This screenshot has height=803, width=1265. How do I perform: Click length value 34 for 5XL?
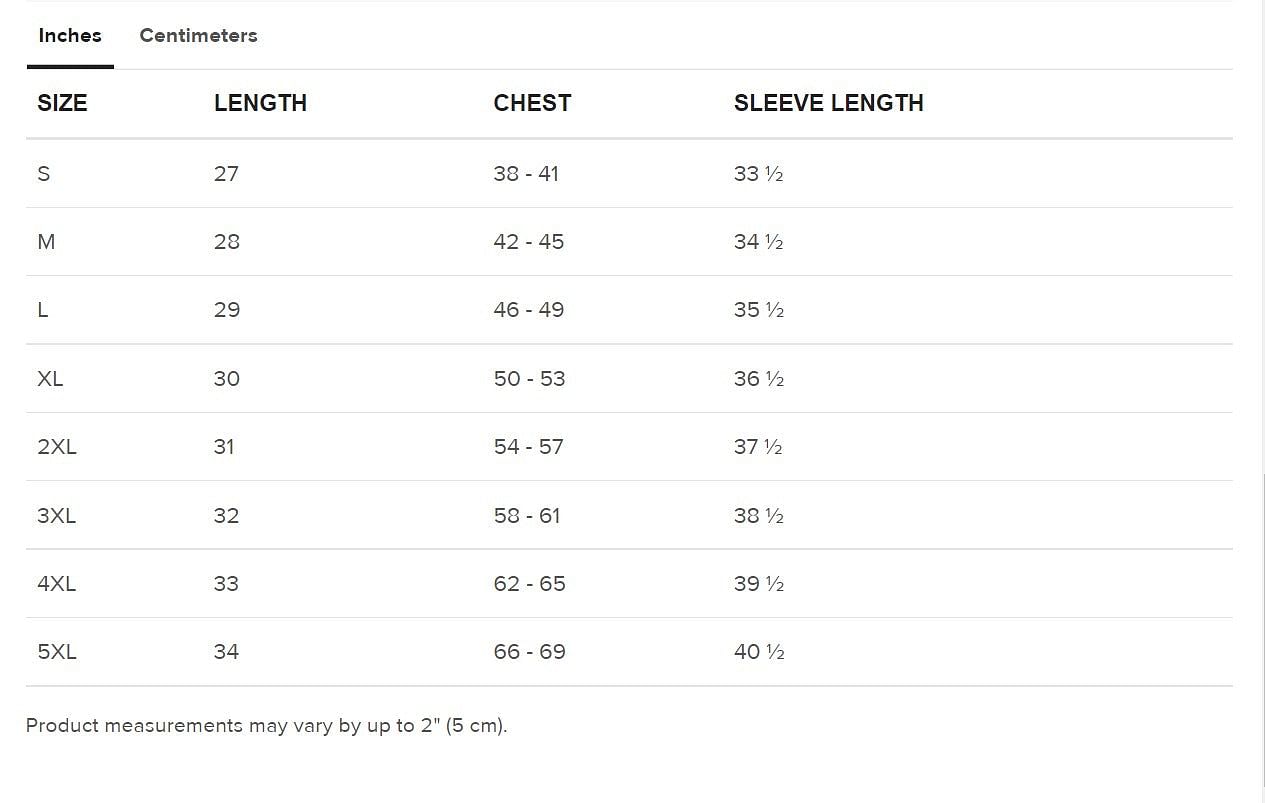click(227, 651)
